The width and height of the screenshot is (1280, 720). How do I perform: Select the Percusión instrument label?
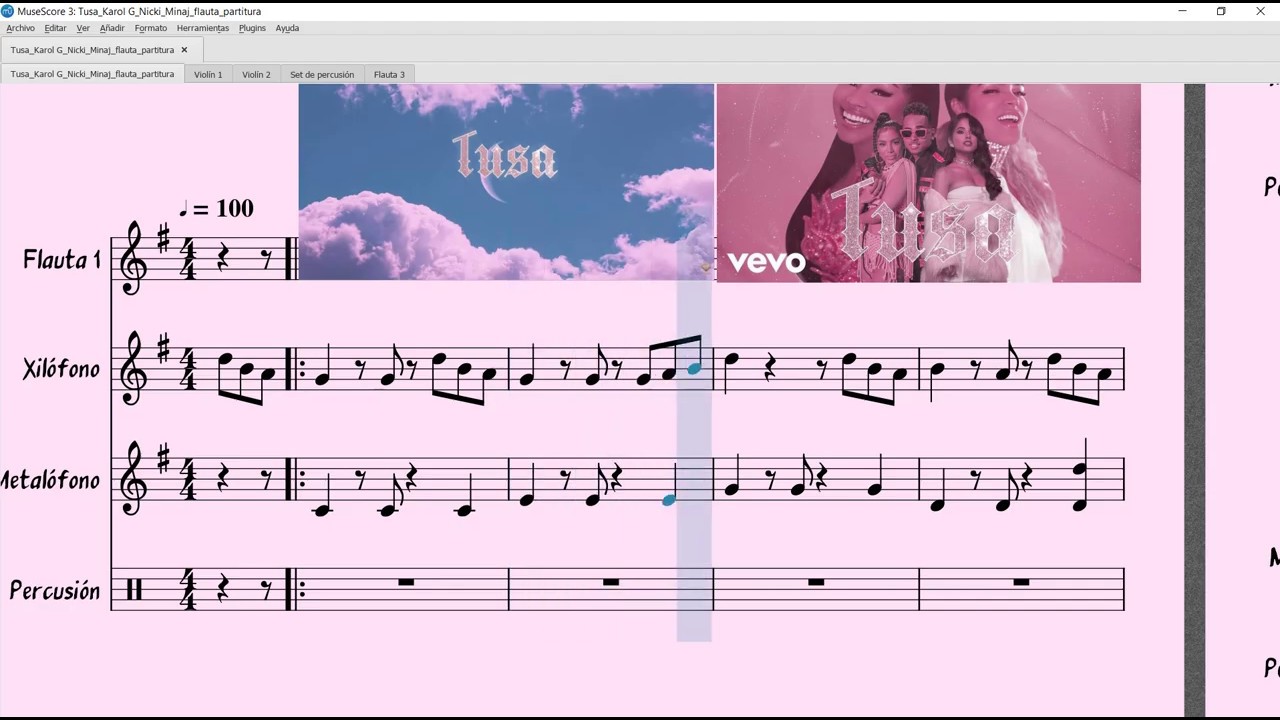tap(55, 591)
